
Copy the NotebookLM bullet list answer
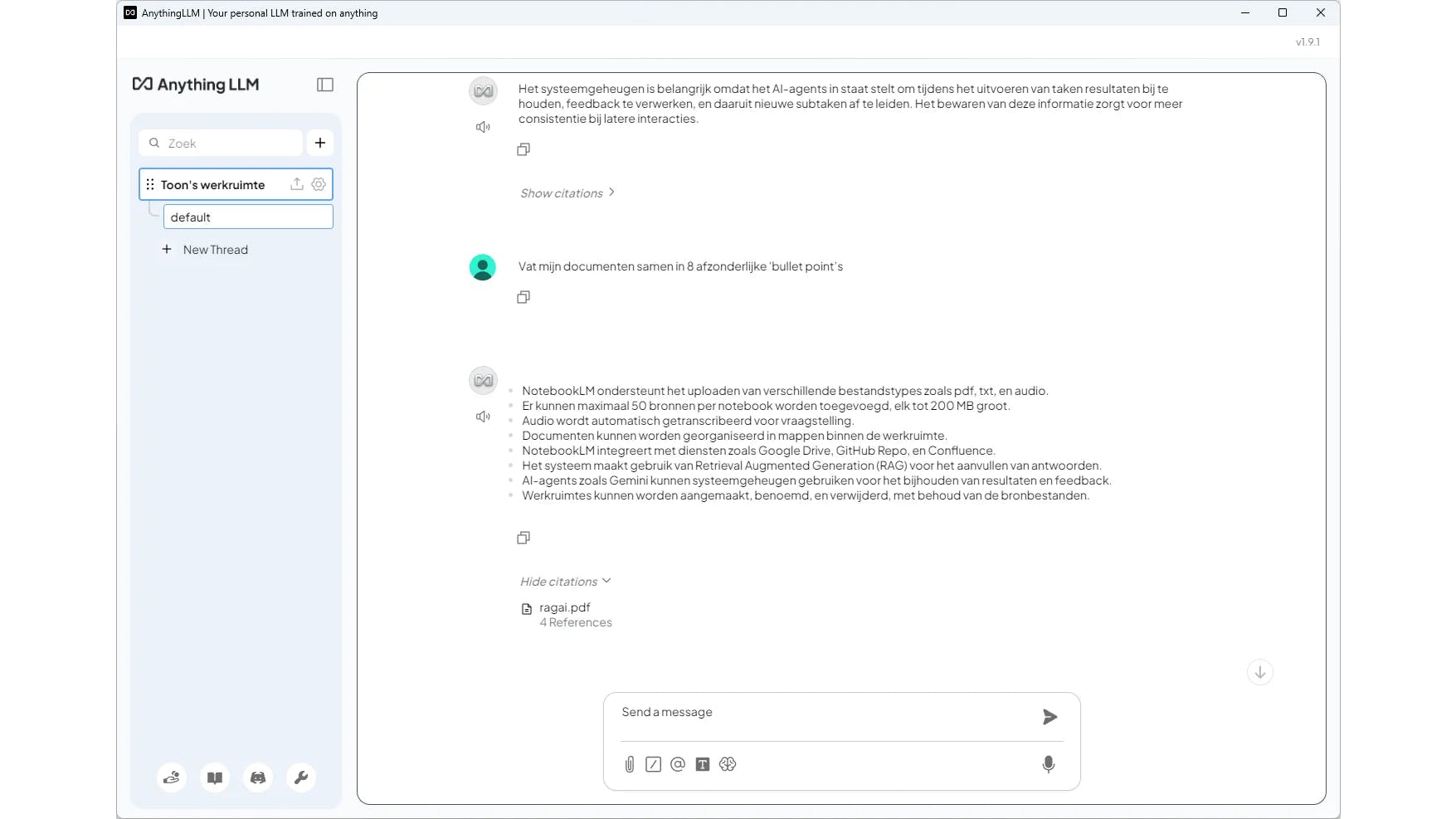523,538
